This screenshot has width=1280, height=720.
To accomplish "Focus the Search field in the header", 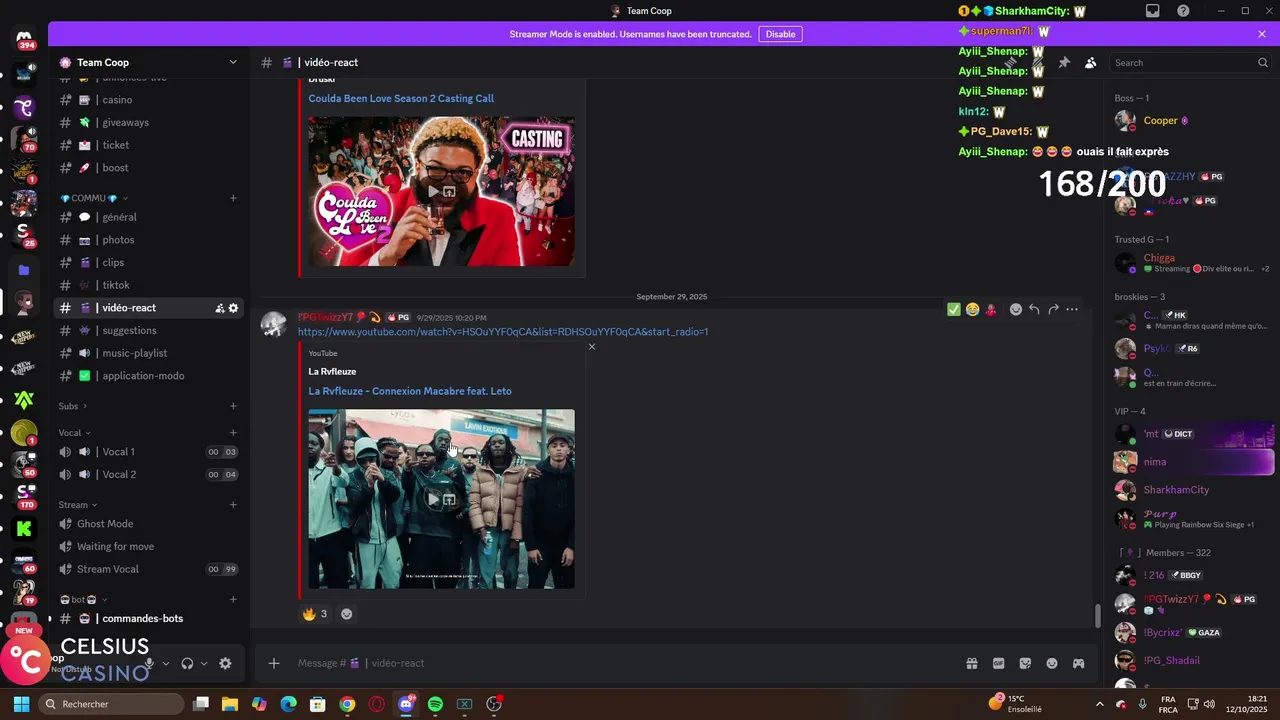I will (x=1190, y=62).
